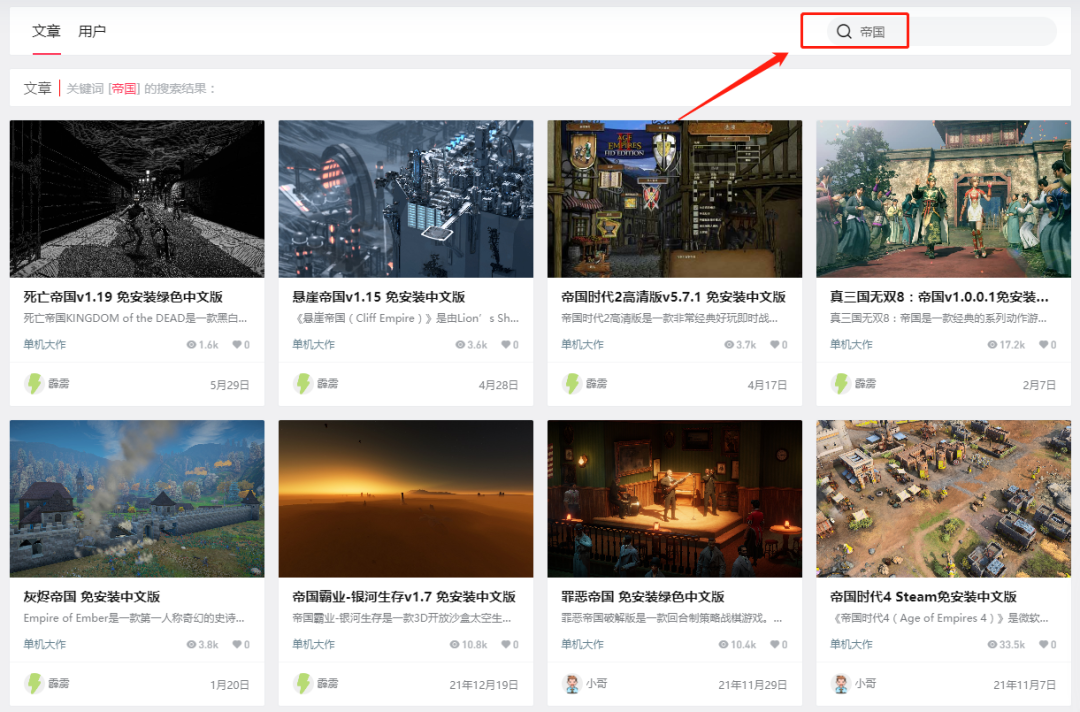Click the eye views icon showing 10.4k

coord(723,645)
